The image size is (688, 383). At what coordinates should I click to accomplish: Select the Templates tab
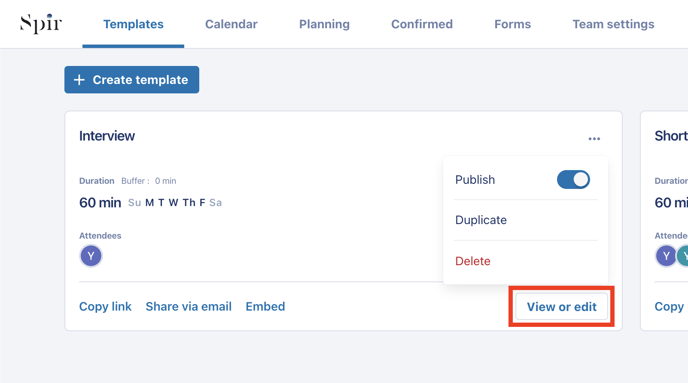(133, 24)
